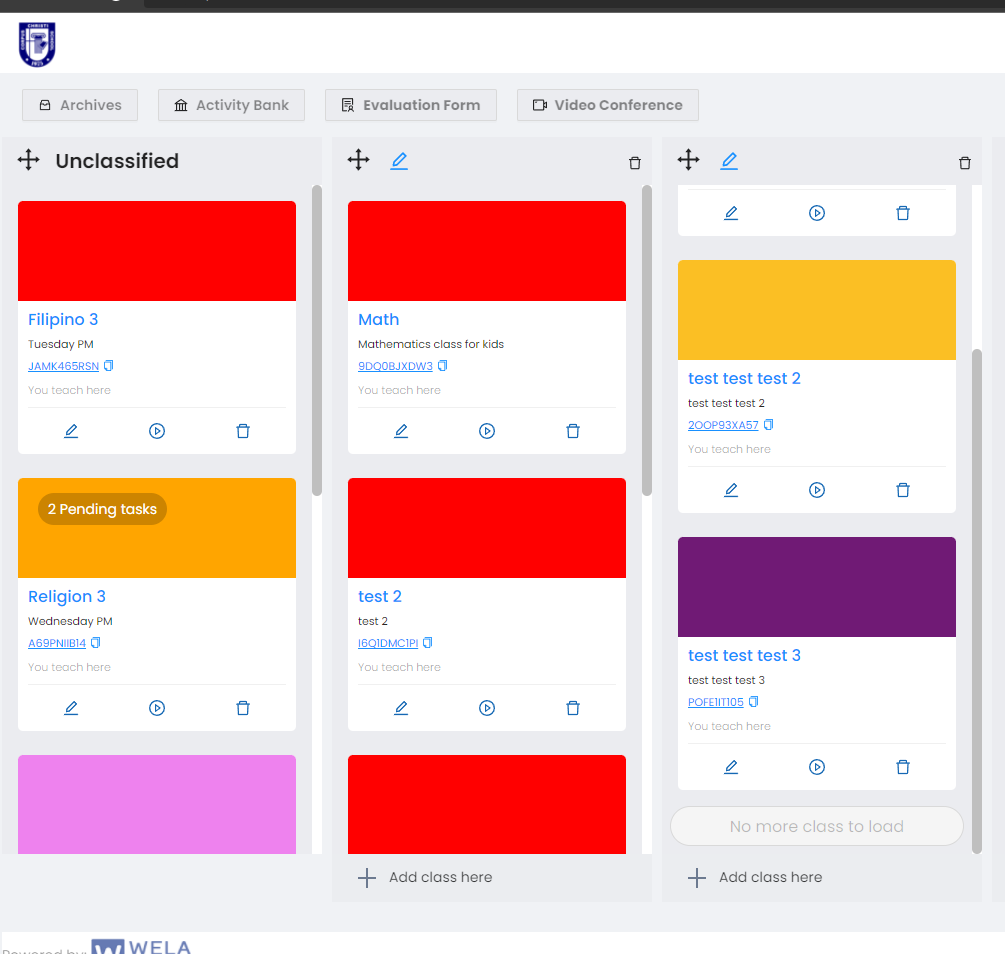Open the Math class title
Image resolution: width=1005 pixels, height=954 pixels.
point(378,319)
